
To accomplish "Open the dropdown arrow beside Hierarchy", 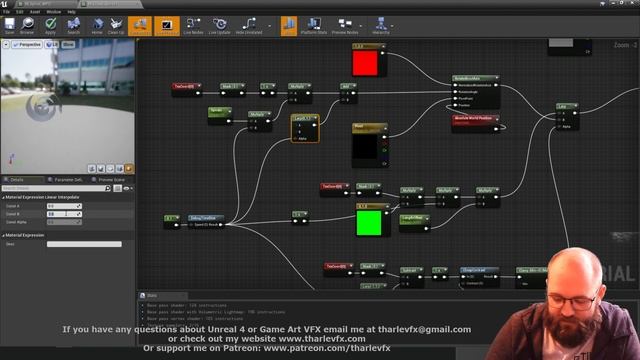I will point(392,26).
